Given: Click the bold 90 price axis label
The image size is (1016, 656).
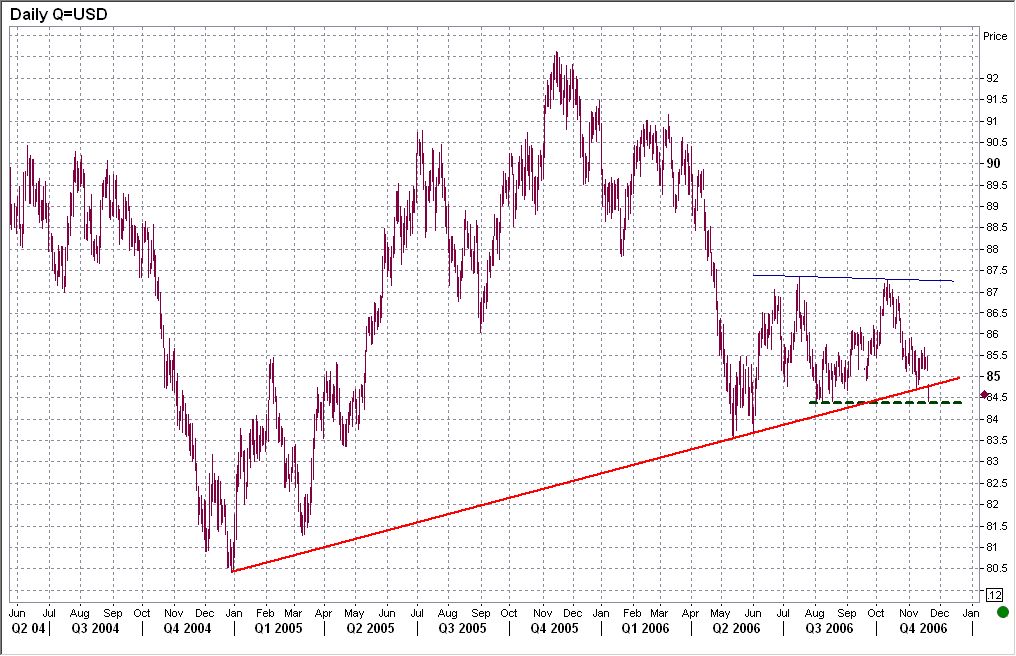Looking at the screenshot, I should [993, 163].
